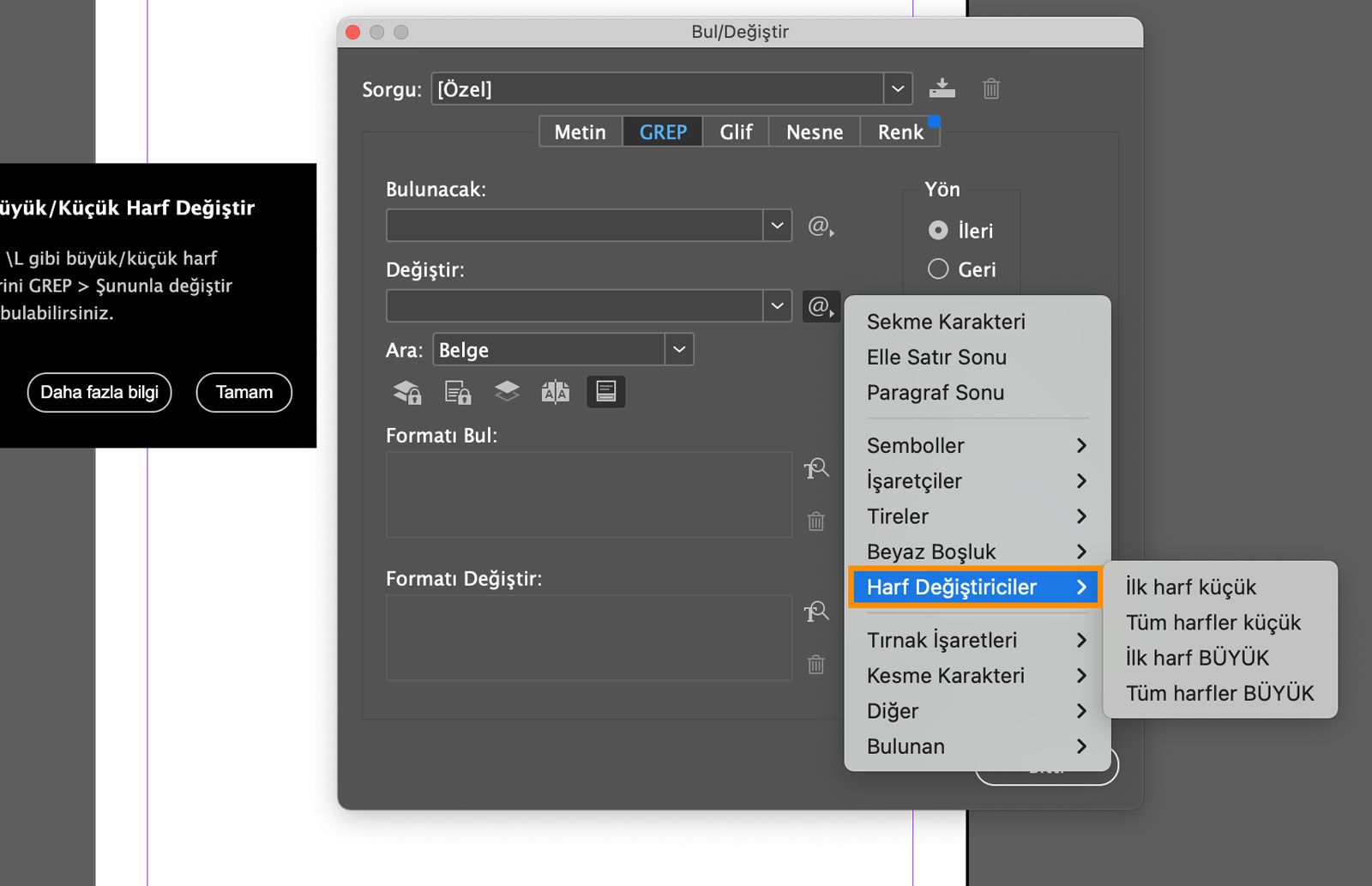Open special characters menu for Bulunacak field
This screenshot has width=1372, height=886.
(821, 226)
